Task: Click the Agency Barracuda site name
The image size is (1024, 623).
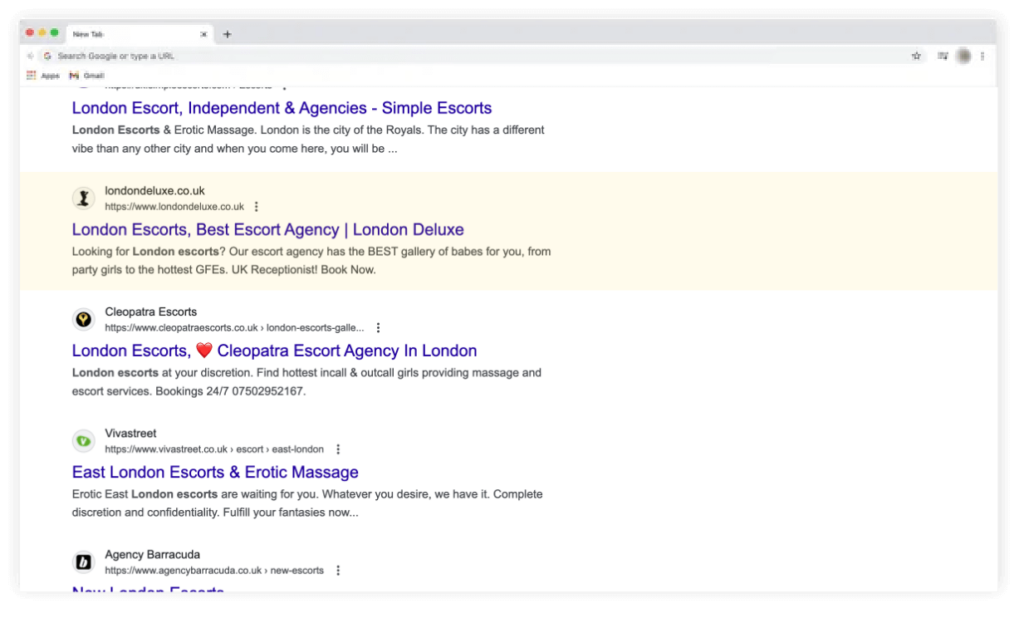Action: pyautogui.click(x=152, y=555)
